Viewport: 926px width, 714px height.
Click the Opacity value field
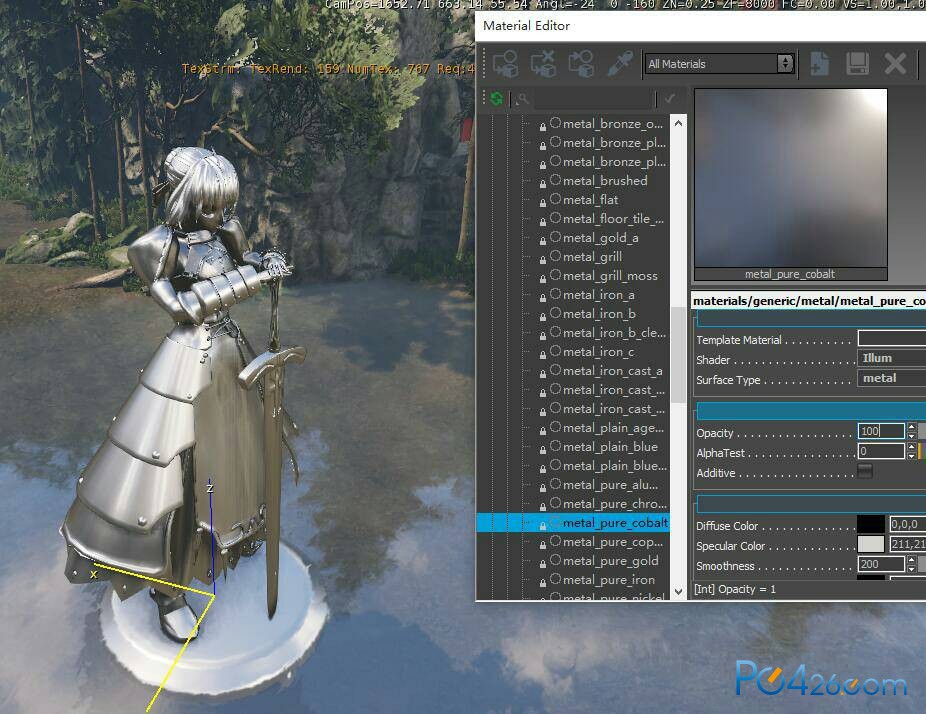(881, 431)
